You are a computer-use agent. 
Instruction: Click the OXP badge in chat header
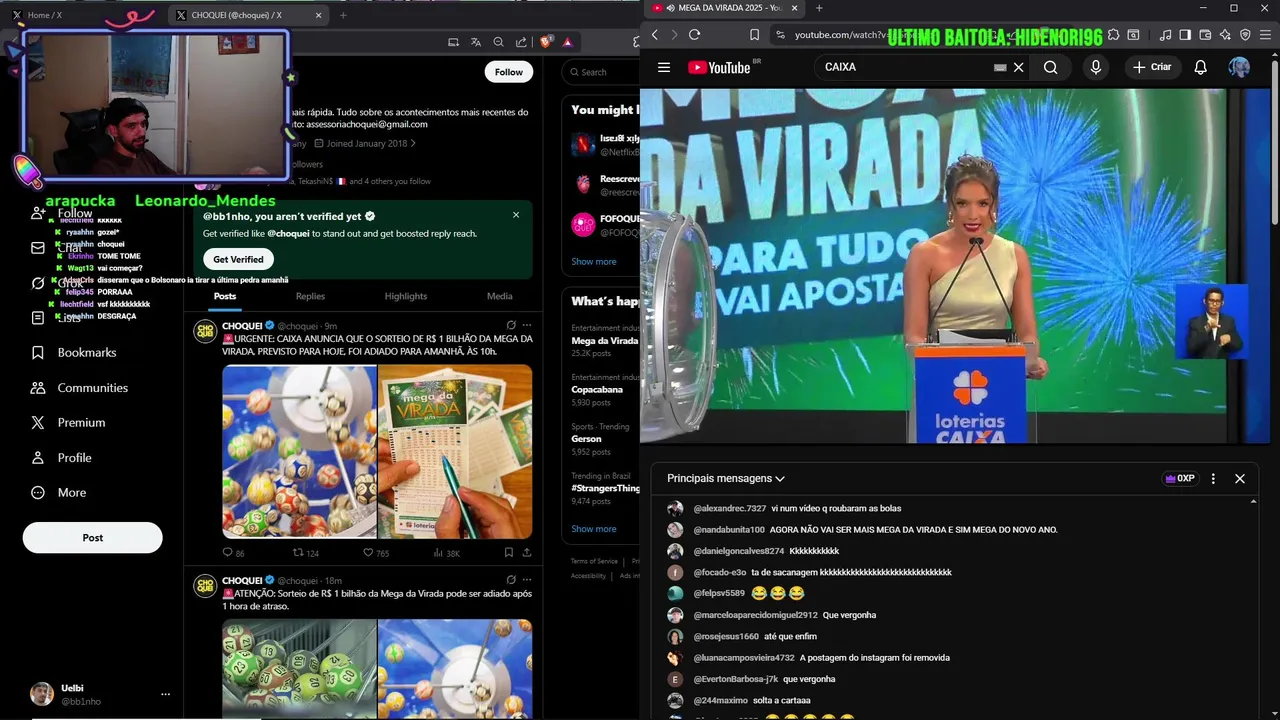point(1180,479)
